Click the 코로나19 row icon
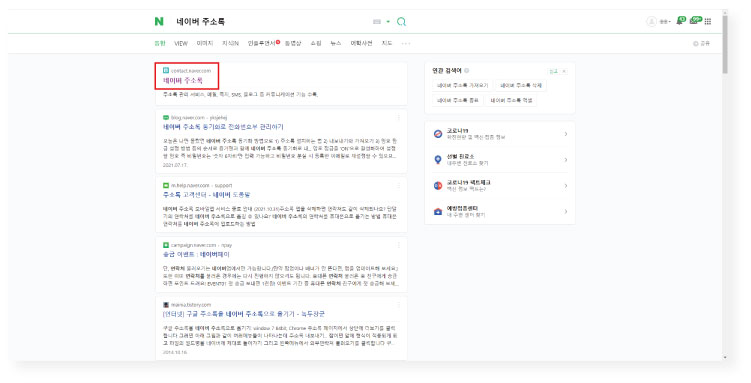The image size is (751, 383). coord(438,134)
